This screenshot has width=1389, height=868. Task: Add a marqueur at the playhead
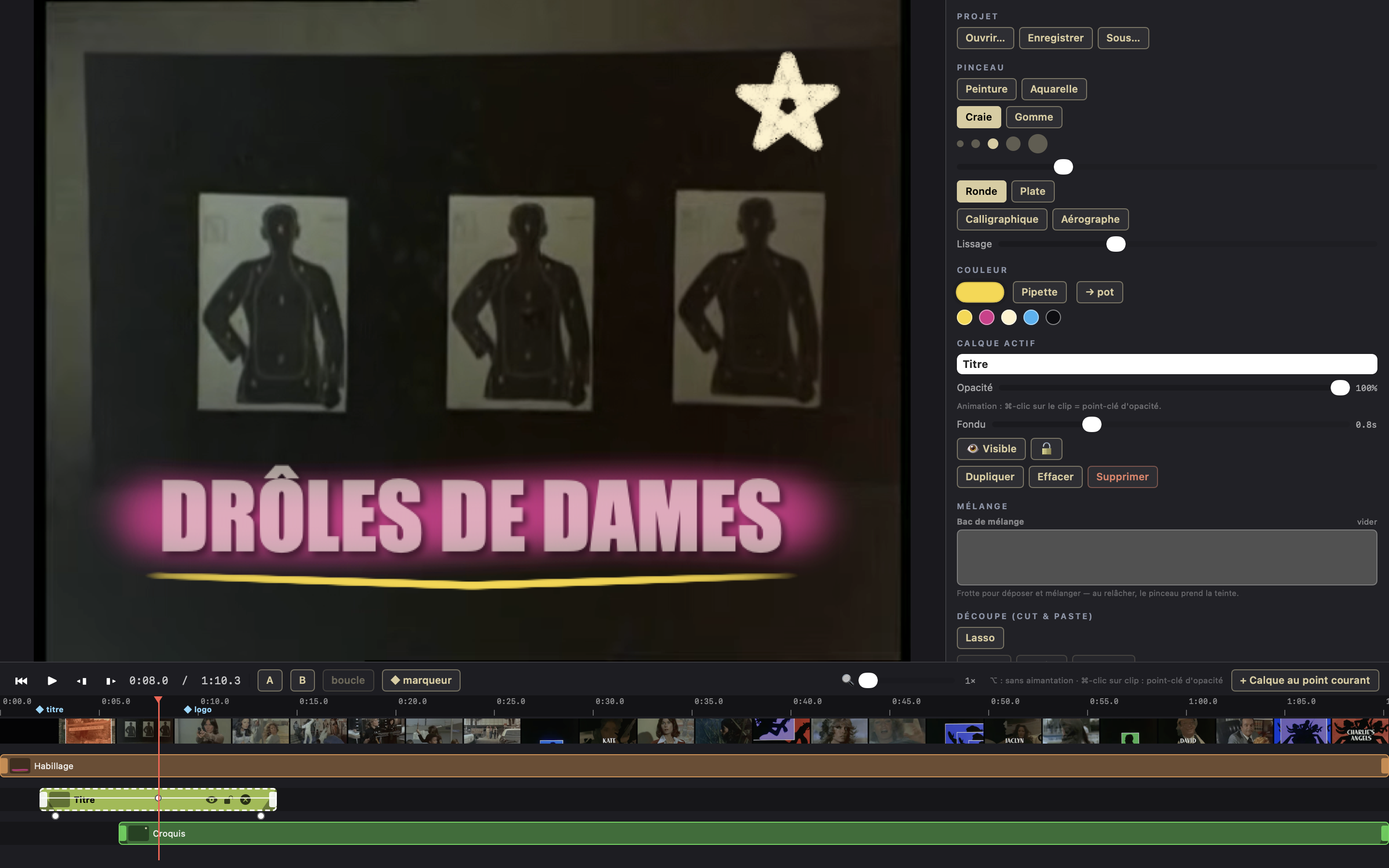[421, 680]
